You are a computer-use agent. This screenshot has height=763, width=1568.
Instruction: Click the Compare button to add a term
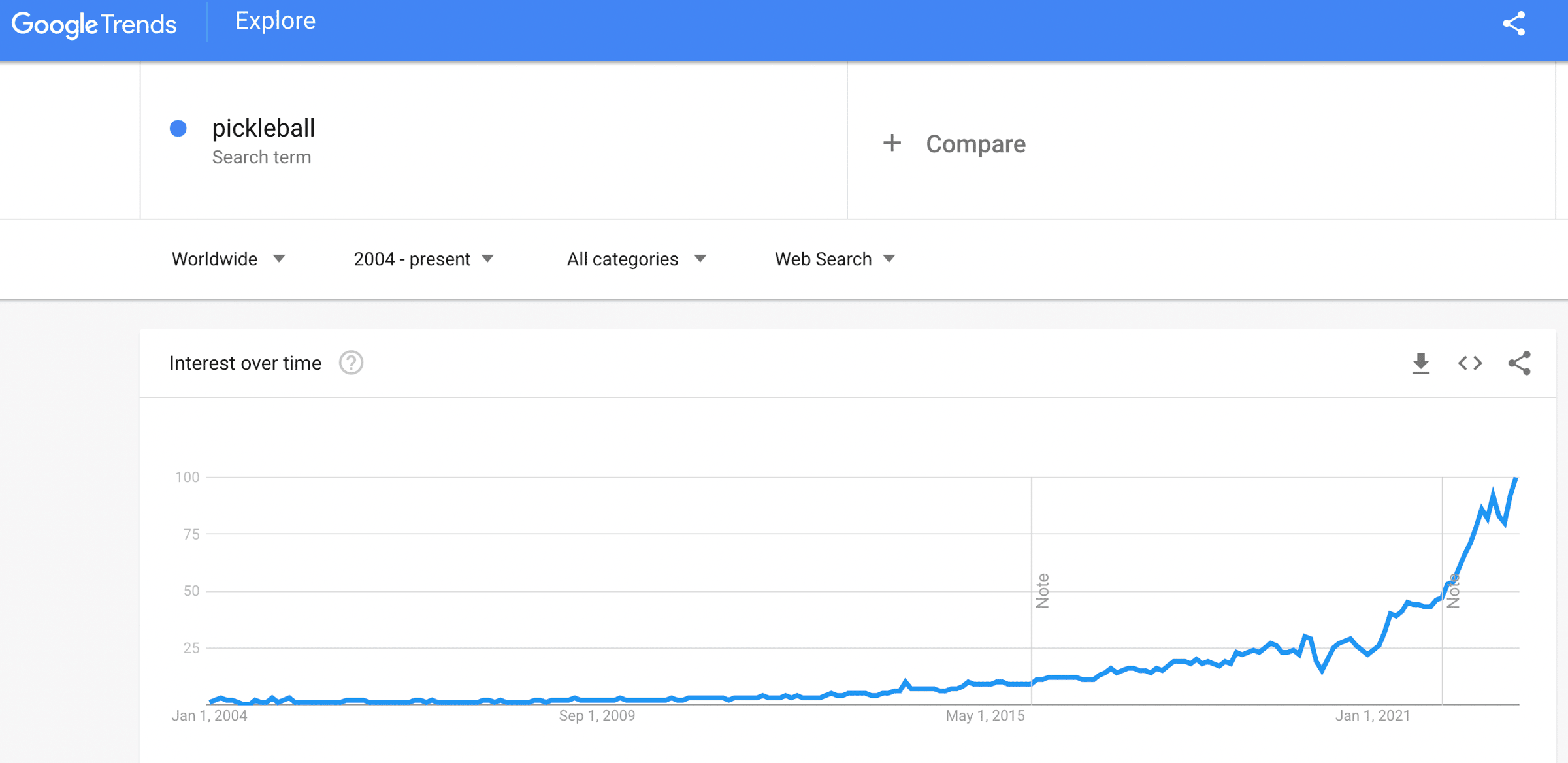coord(975,144)
